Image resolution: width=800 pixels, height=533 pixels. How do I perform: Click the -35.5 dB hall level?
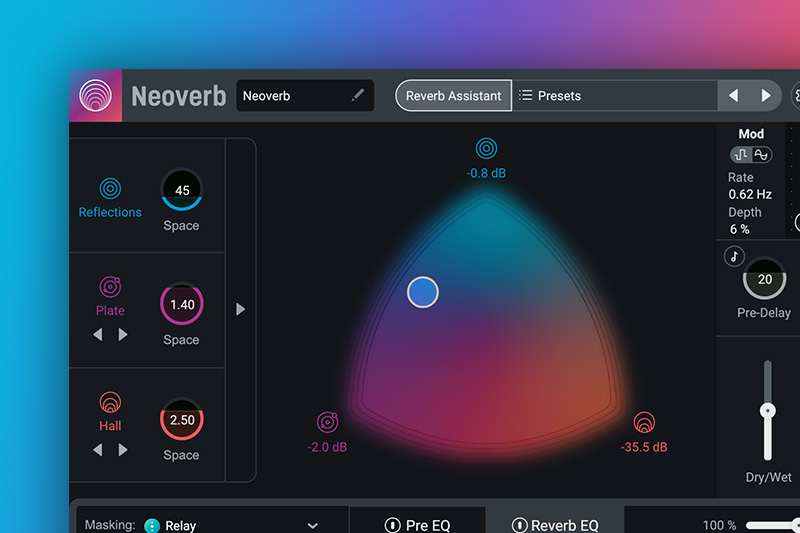pyautogui.click(x=644, y=447)
